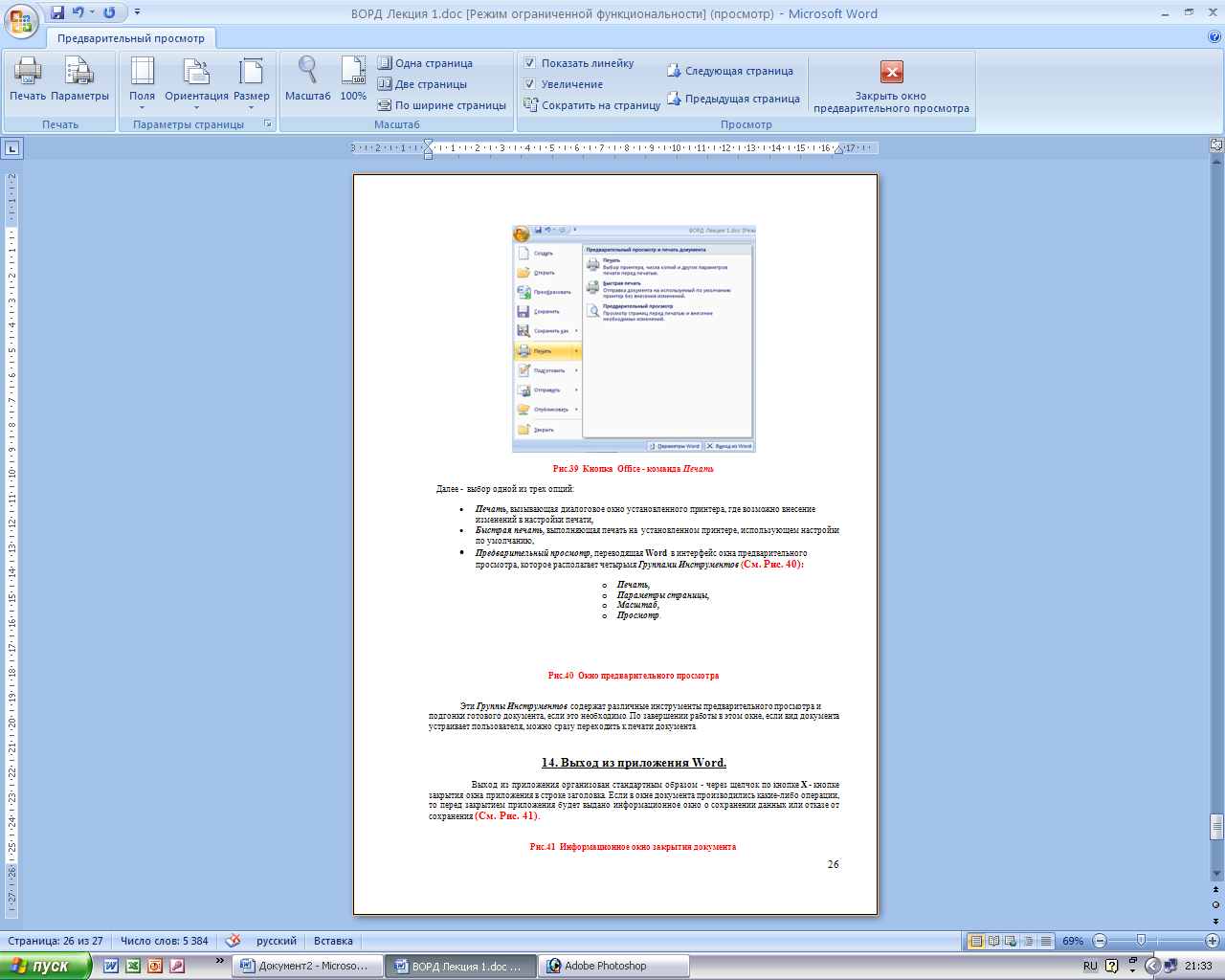
Task: Toggle the Увеличение checkbox
Action: [529, 84]
